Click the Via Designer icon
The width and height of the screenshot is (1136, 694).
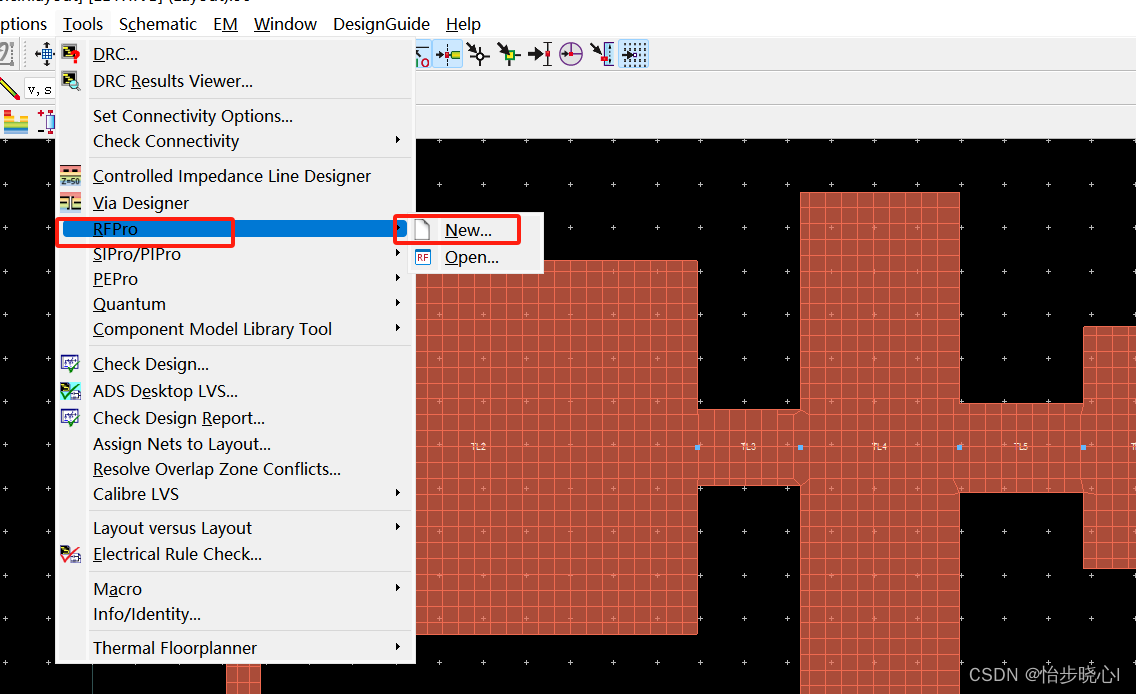(x=70, y=203)
